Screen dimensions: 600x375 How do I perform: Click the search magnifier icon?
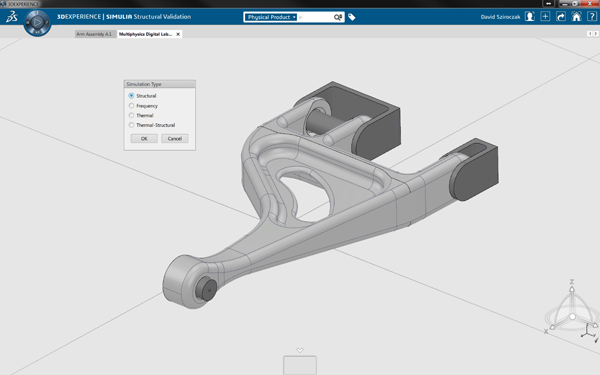tap(338, 17)
